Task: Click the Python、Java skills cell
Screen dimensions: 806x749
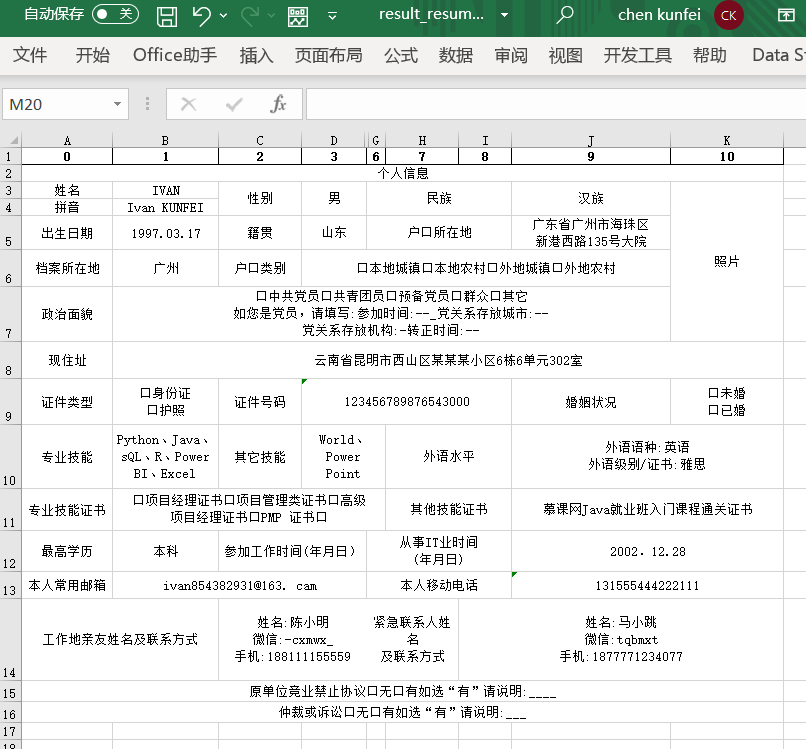Action: [165, 456]
